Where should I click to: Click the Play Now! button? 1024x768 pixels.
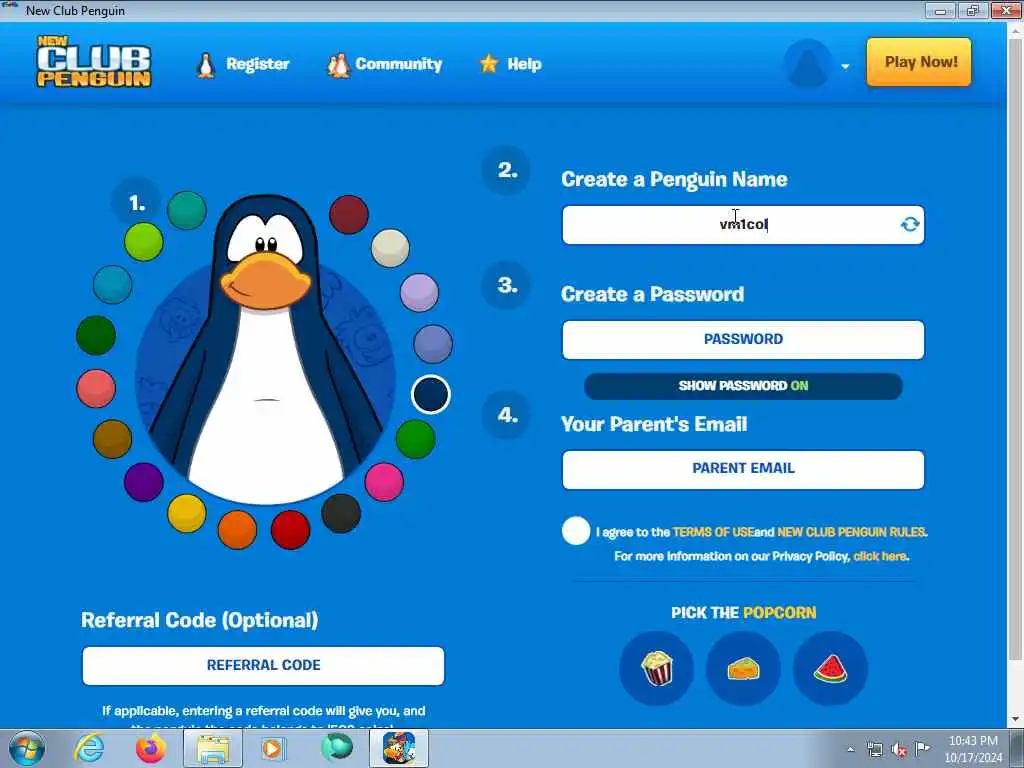pos(919,62)
